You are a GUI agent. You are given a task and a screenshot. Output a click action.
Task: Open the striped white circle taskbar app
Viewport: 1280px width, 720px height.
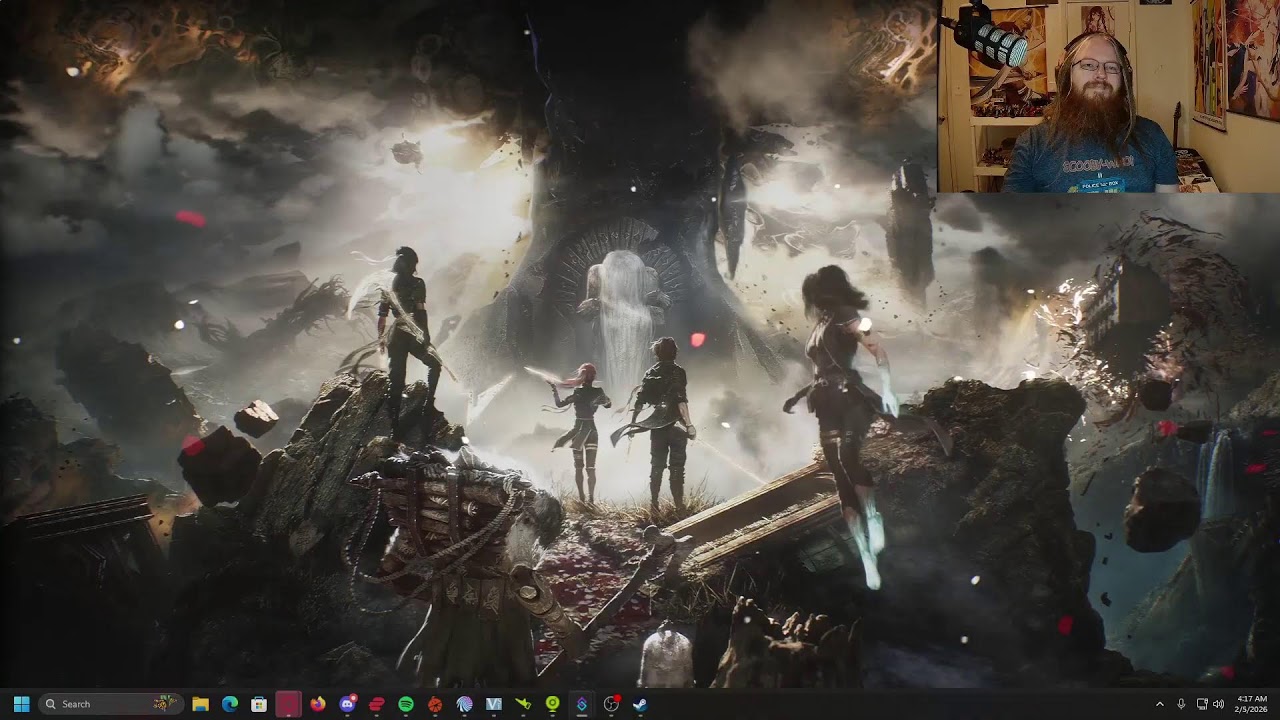(464, 704)
